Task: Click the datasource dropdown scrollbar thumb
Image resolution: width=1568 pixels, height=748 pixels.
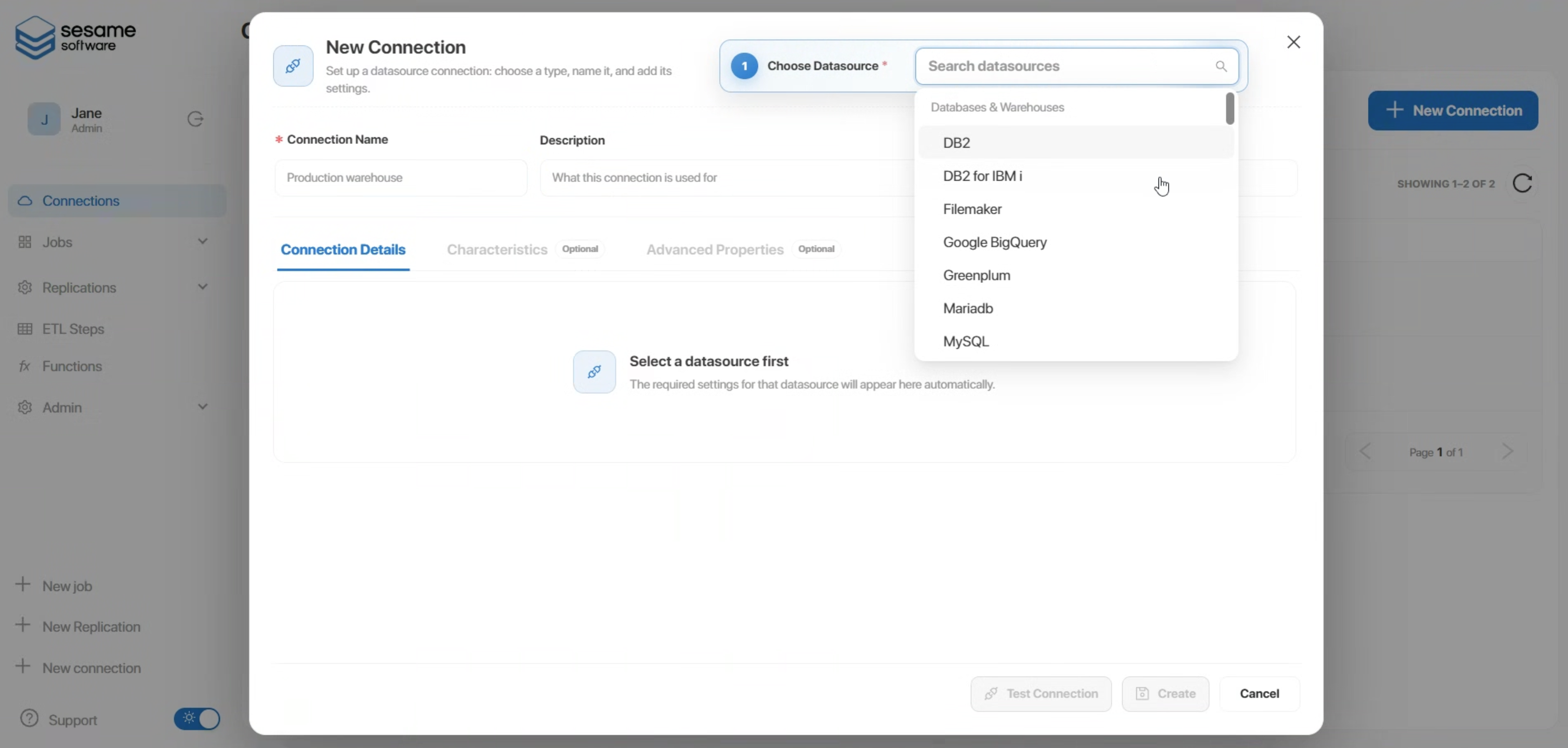Action: [1229, 108]
